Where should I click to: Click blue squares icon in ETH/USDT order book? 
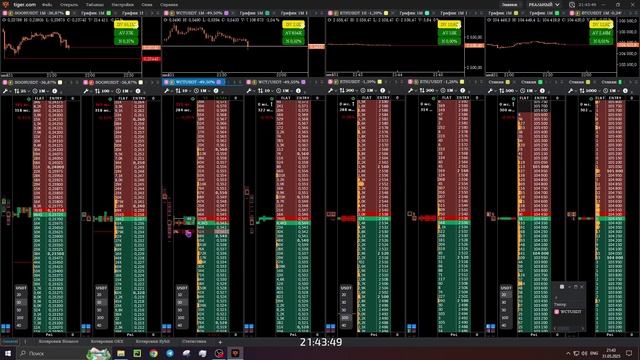(x=411, y=327)
